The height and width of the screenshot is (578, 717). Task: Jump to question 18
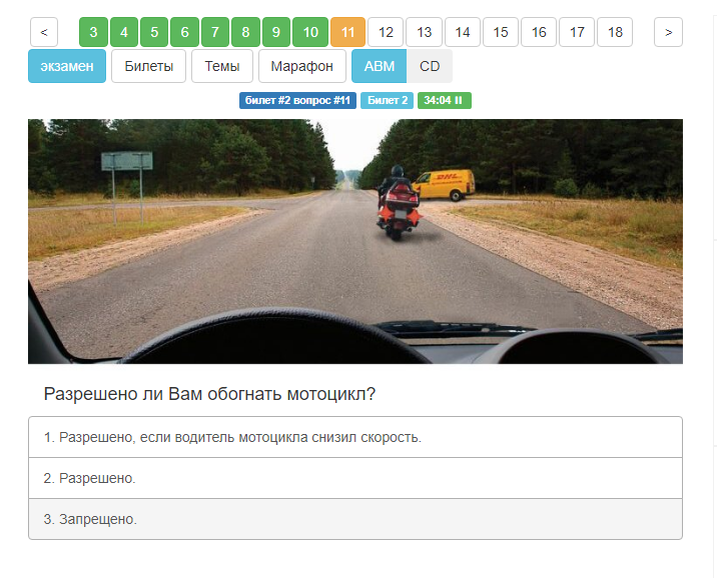615,32
